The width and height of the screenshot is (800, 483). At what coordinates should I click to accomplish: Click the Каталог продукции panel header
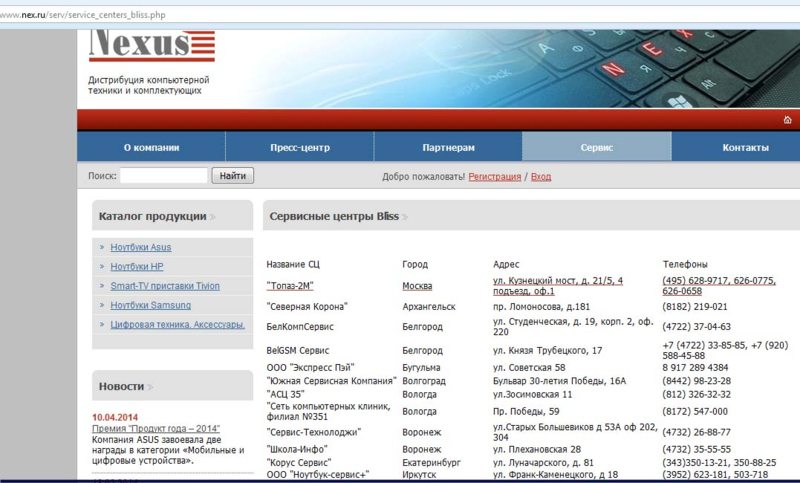pyautogui.click(x=172, y=216)
